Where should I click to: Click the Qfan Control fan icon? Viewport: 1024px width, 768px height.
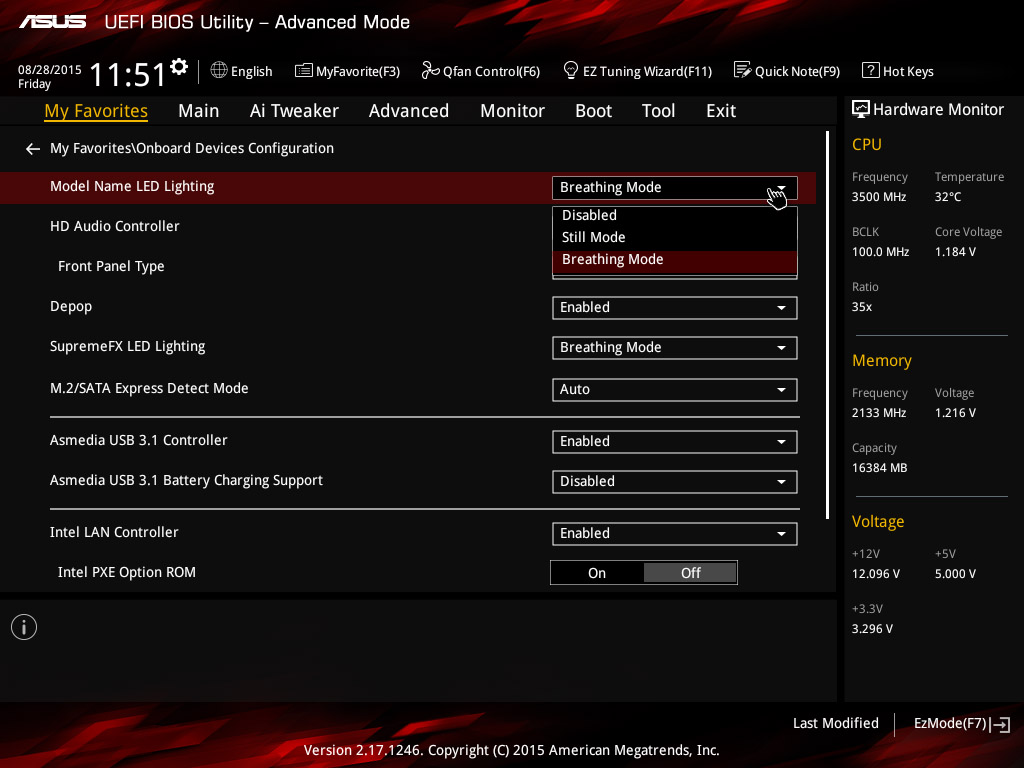[x=430, y=70]
